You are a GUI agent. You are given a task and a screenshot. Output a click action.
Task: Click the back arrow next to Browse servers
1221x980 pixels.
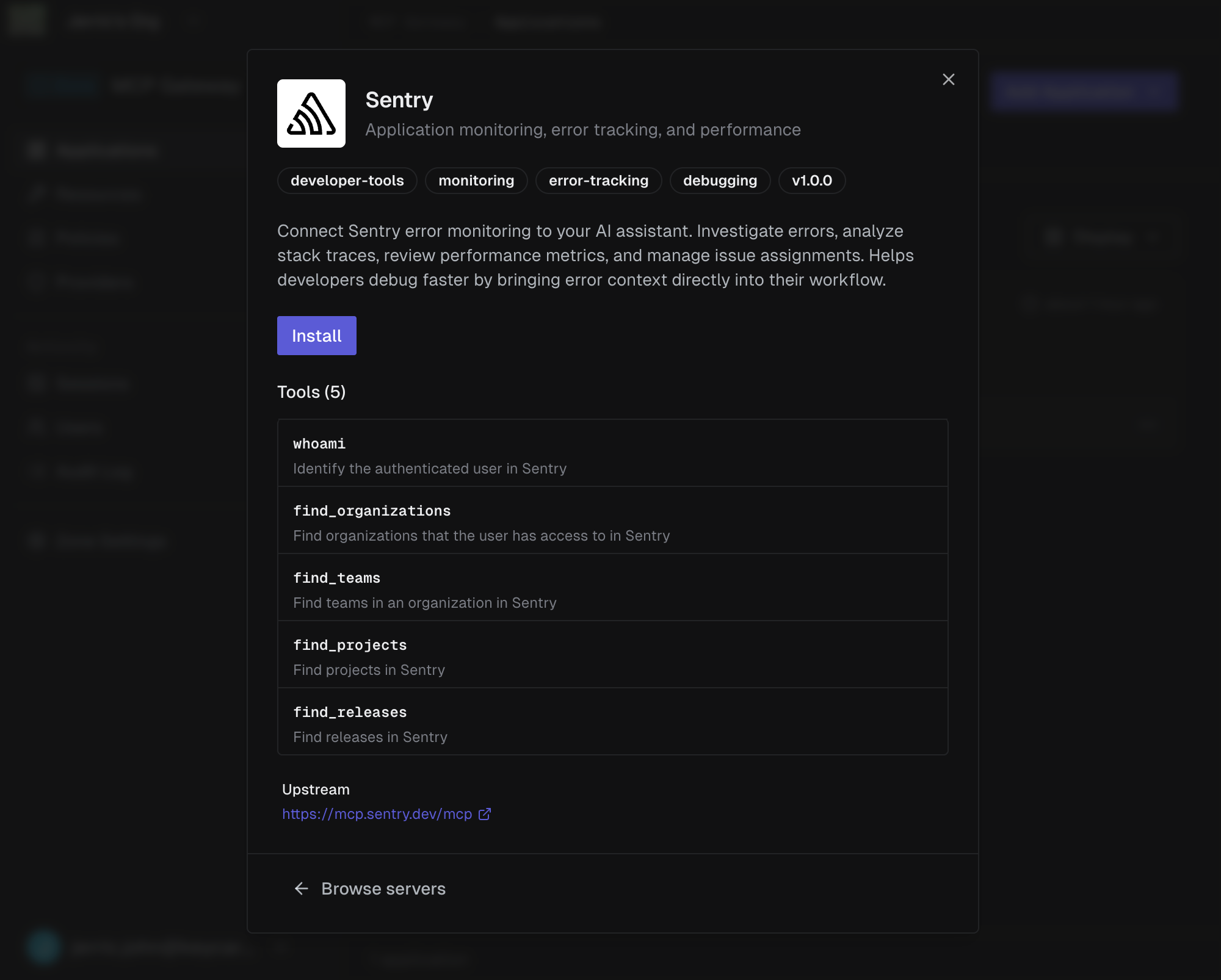(x=302, y=888)
